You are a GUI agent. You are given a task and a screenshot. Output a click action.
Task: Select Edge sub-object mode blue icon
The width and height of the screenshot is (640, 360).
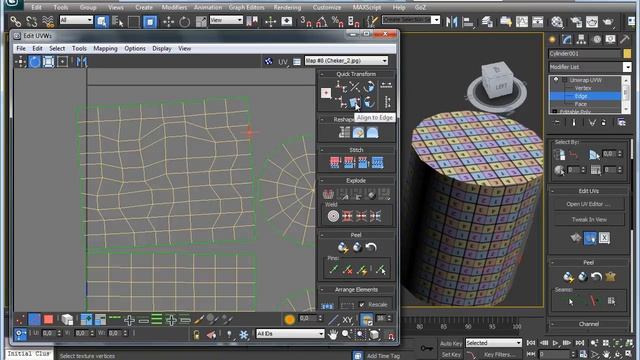coord(34,320)
